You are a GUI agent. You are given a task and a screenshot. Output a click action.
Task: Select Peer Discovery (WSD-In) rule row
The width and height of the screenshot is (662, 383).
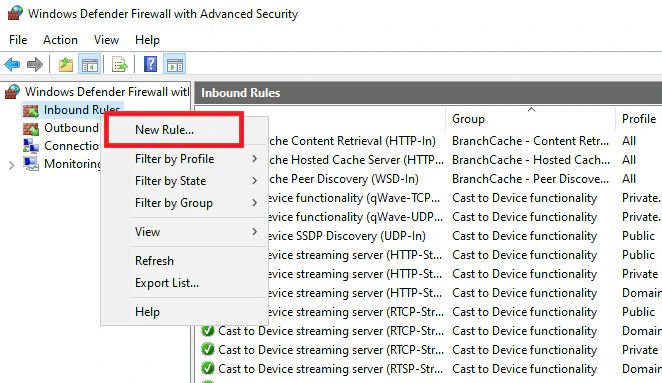pyautogui.click(x=464, y=179)
